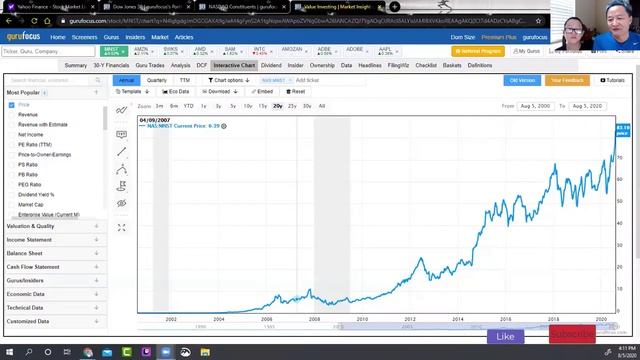Enable Dividend Yield % checkbox

[11, 195]
